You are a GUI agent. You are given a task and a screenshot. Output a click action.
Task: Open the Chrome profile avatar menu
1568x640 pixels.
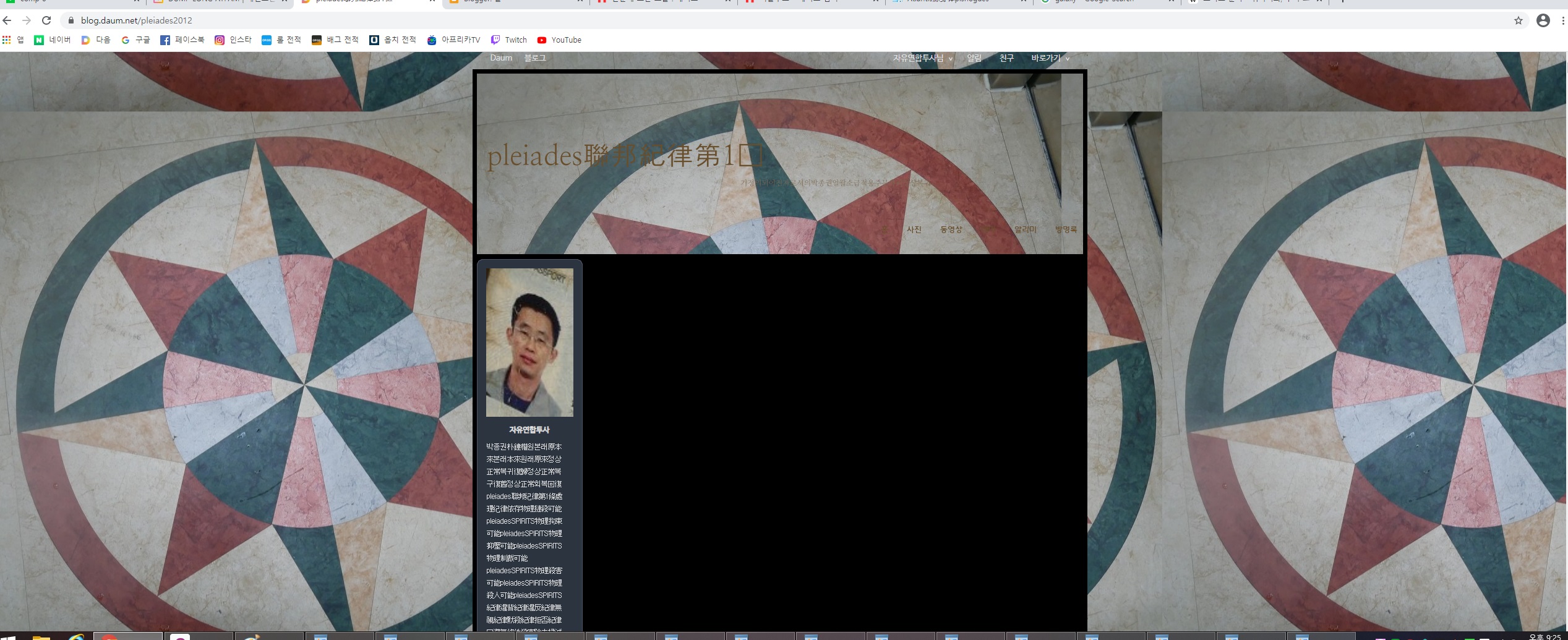1543,20
